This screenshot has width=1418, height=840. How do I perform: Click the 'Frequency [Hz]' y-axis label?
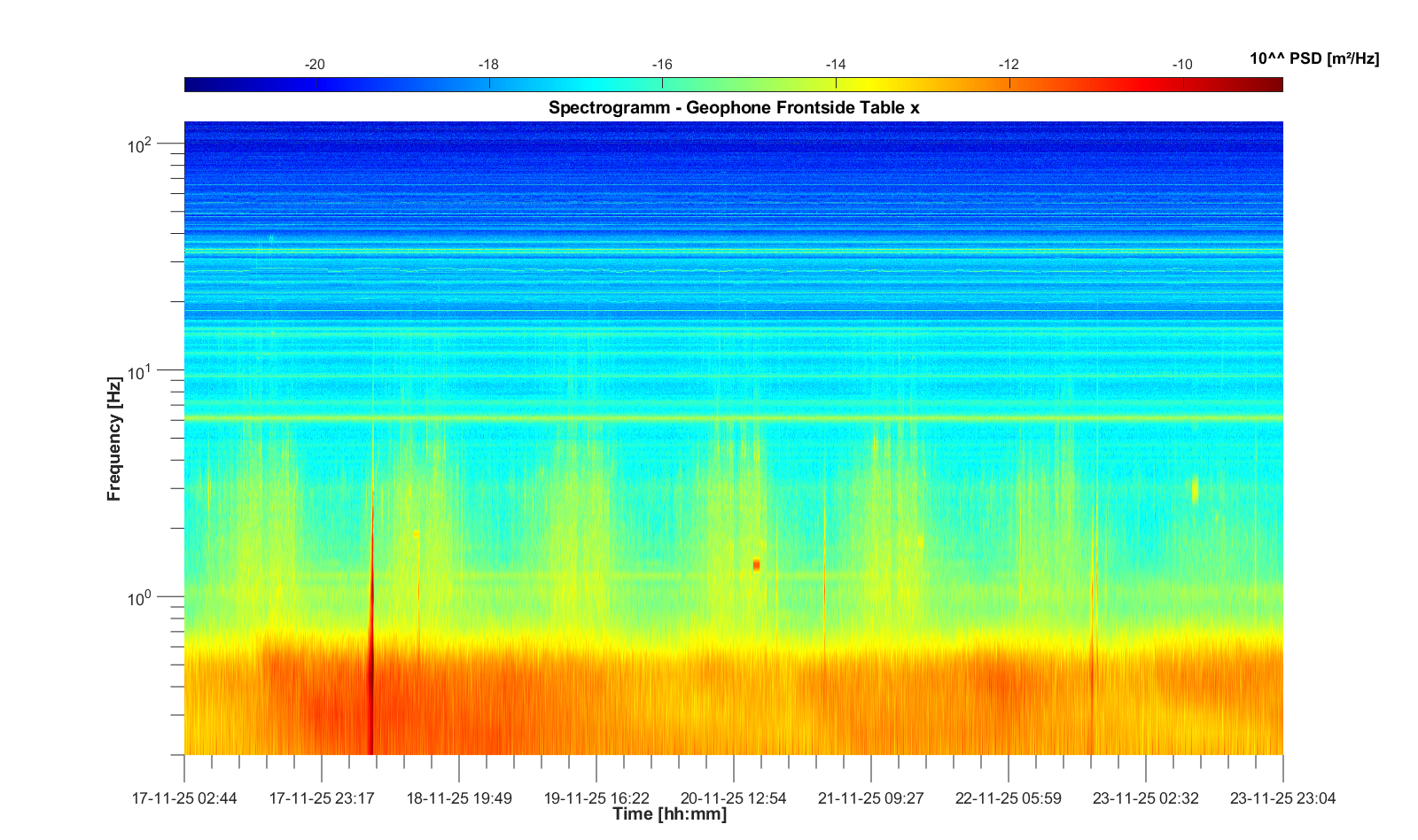click(113, 439)
